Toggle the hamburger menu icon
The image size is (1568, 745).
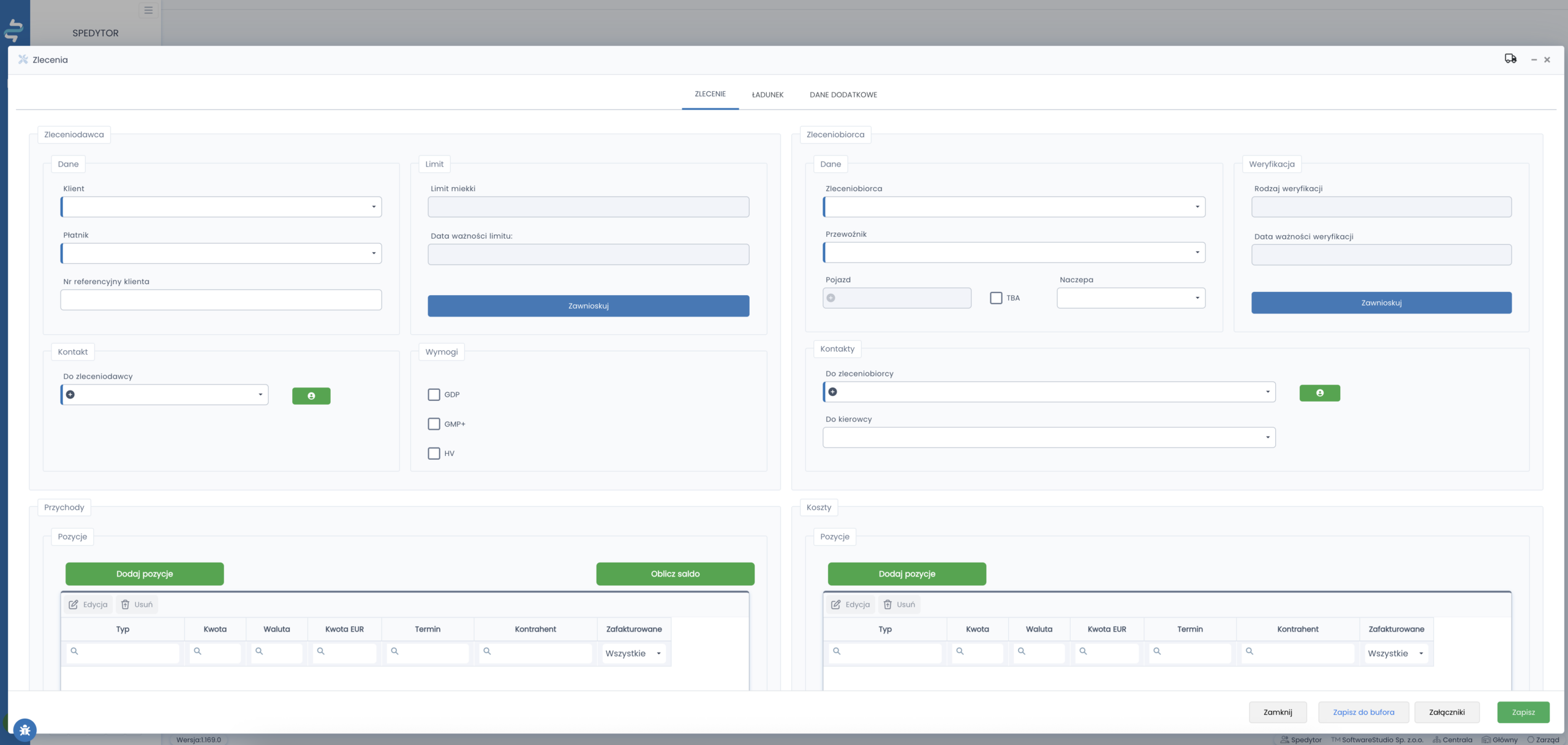tap(148, 10)
